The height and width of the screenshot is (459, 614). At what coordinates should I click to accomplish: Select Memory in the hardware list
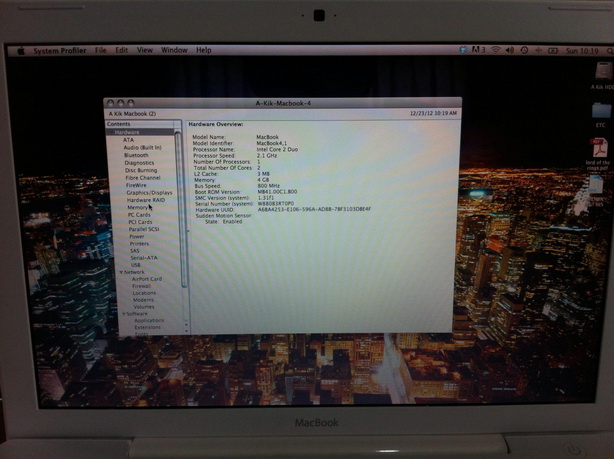point(137,208)
